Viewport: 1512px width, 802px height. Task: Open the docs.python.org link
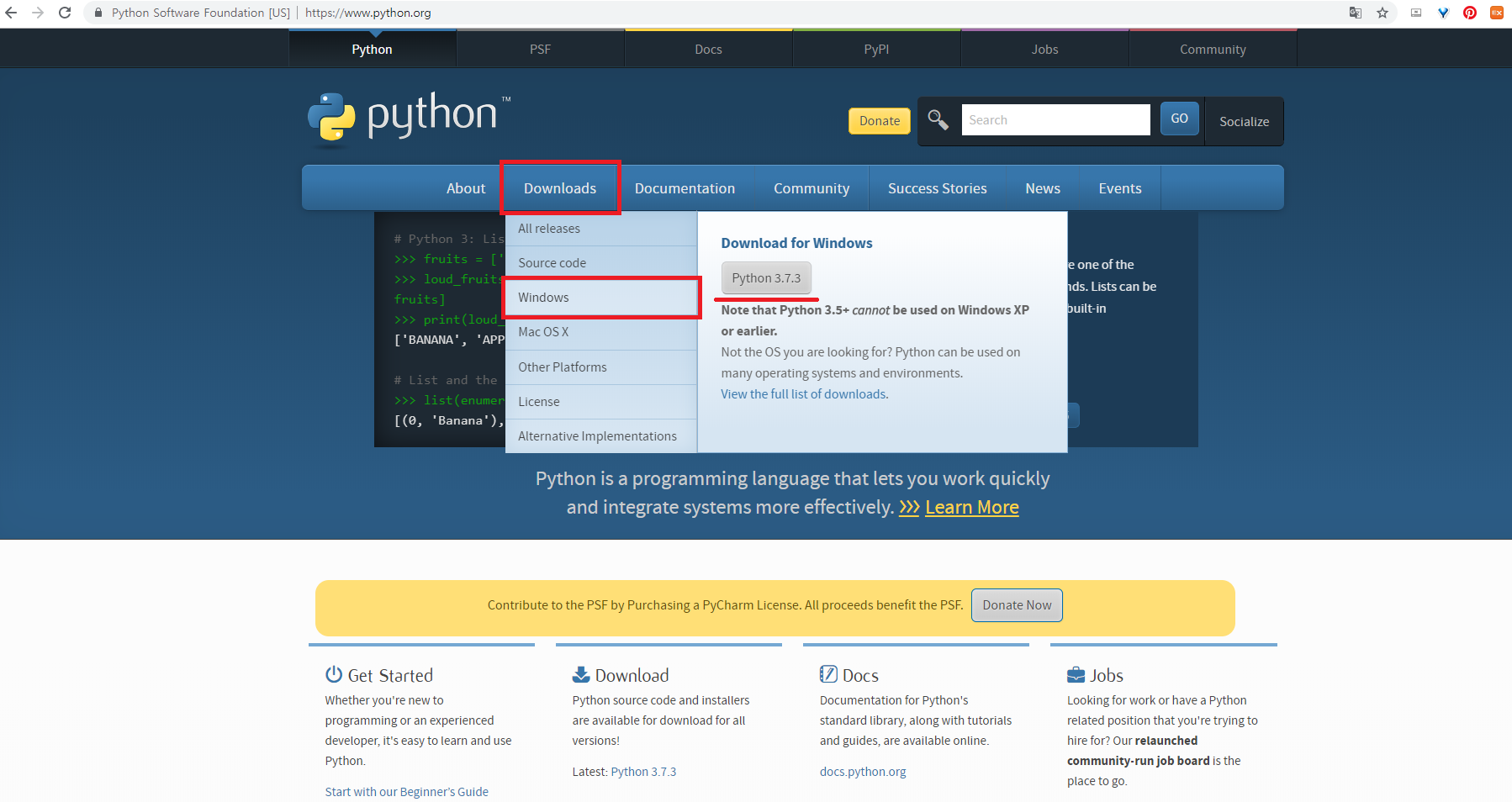point(863,772)
